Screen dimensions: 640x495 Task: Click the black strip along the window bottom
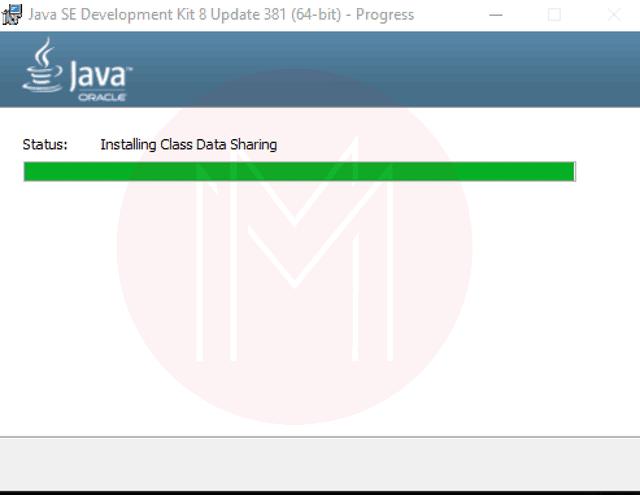(x=320, y=493)
